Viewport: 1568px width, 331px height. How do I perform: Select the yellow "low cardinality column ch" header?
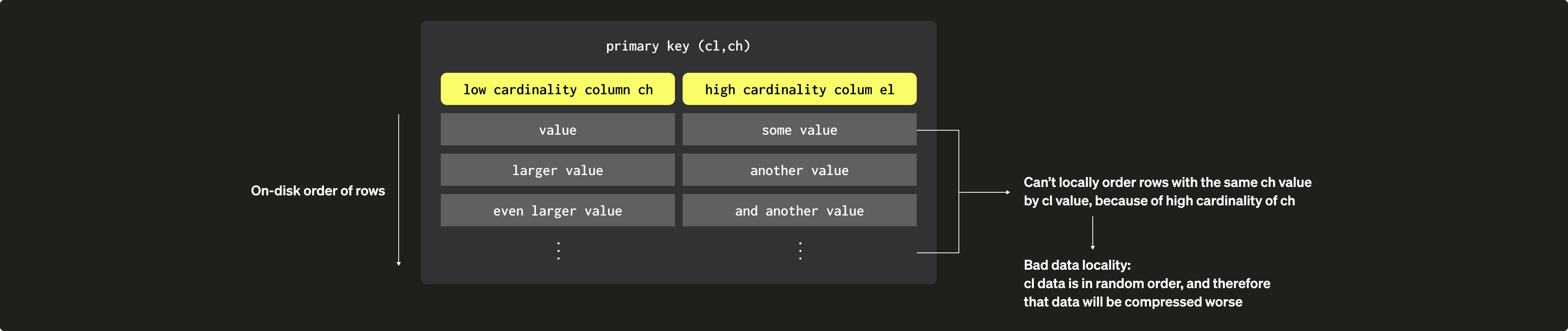point(557,90)
